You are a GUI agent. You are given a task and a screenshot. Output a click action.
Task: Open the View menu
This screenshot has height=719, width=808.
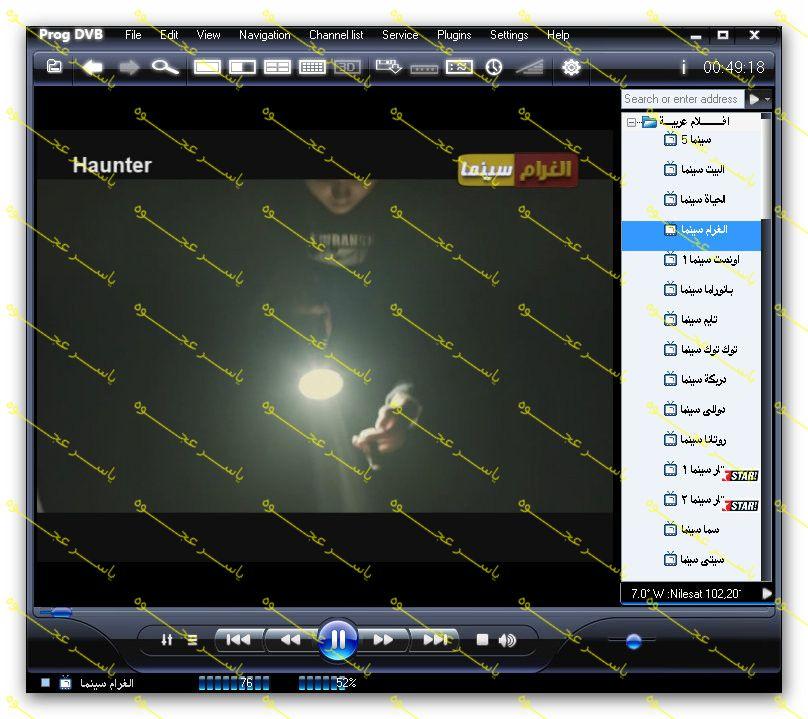[x=208, y=35]
